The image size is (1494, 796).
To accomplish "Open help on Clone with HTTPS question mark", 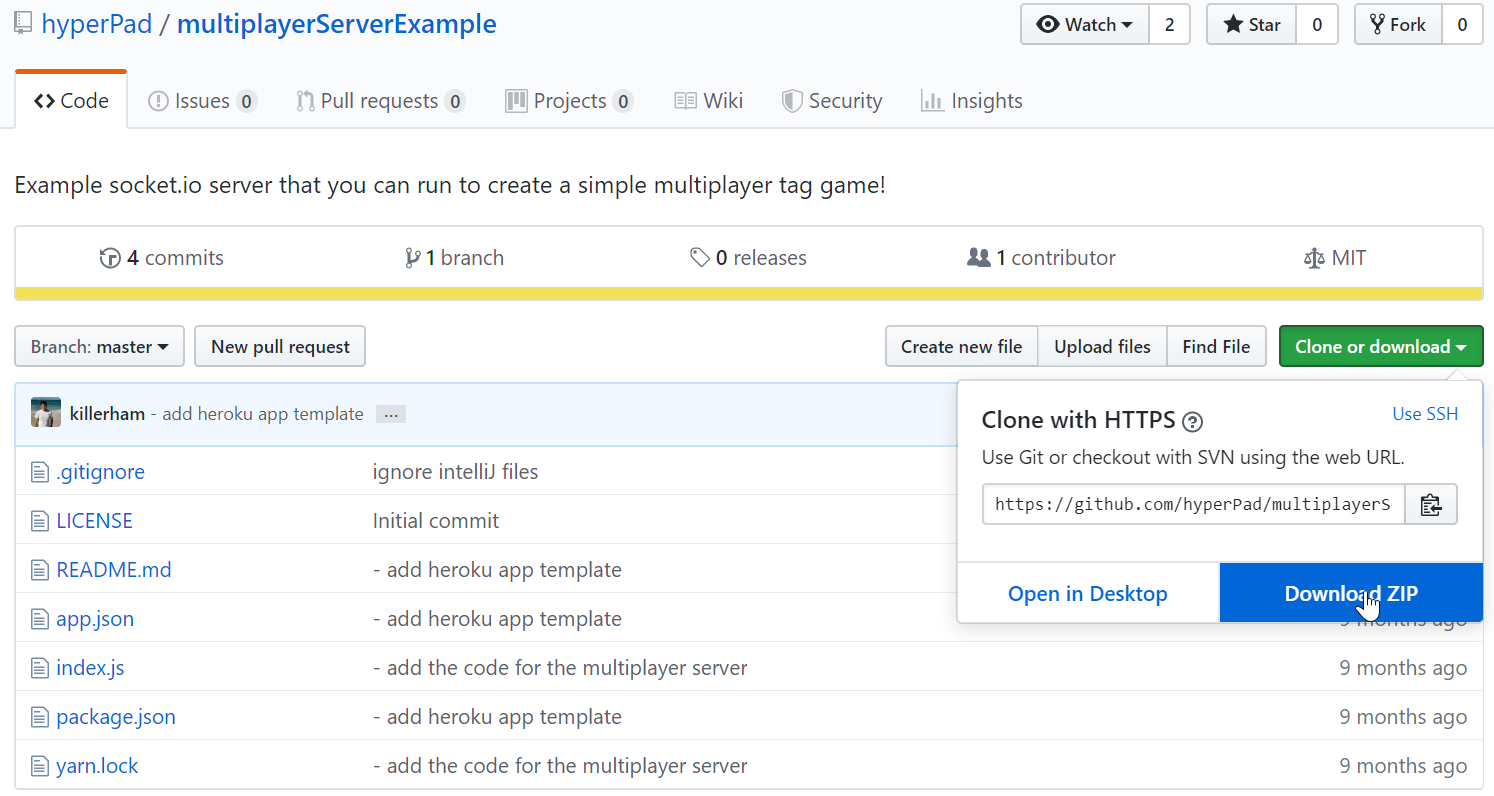I will pos(1192,422).
